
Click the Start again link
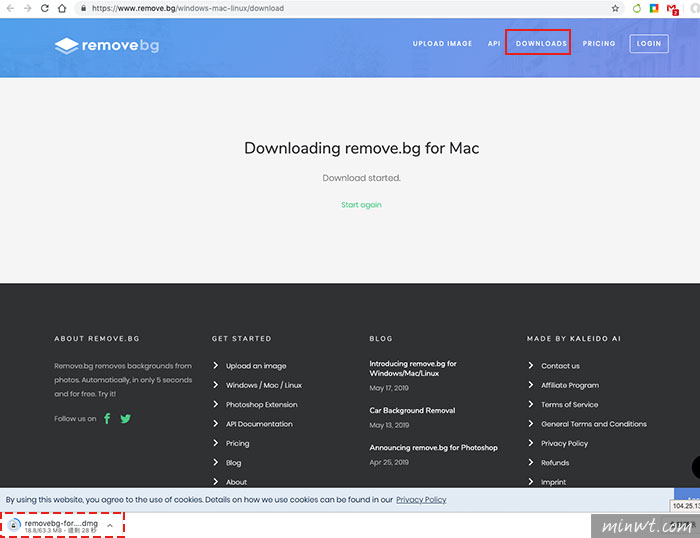pos(361,205)
